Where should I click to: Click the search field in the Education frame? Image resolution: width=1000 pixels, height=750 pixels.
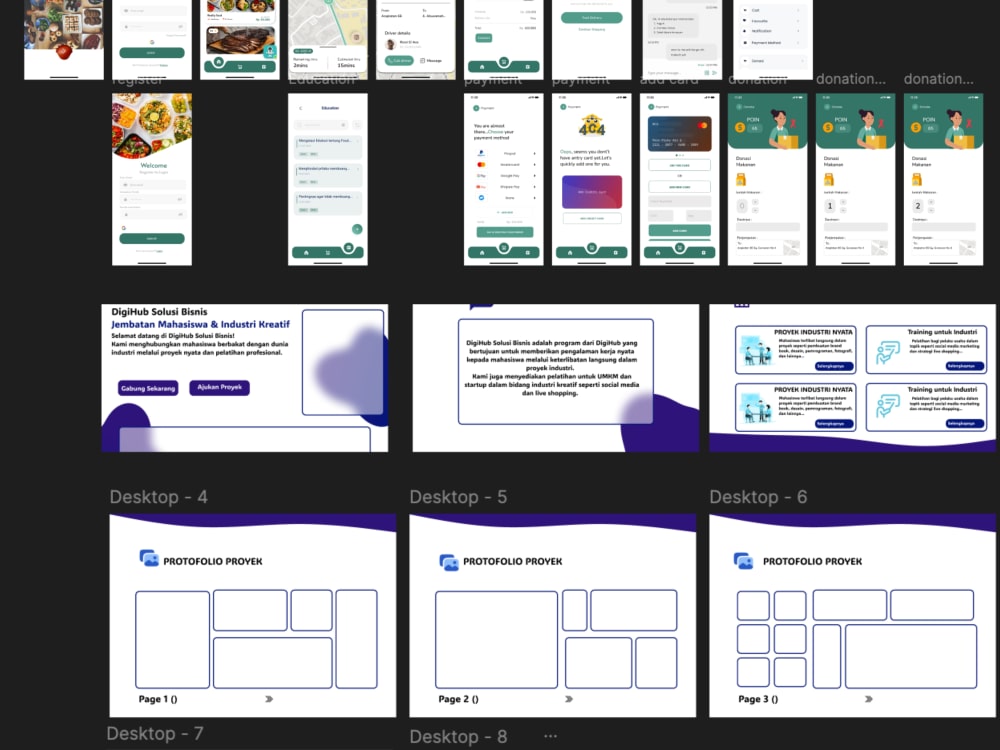point(323,125)
